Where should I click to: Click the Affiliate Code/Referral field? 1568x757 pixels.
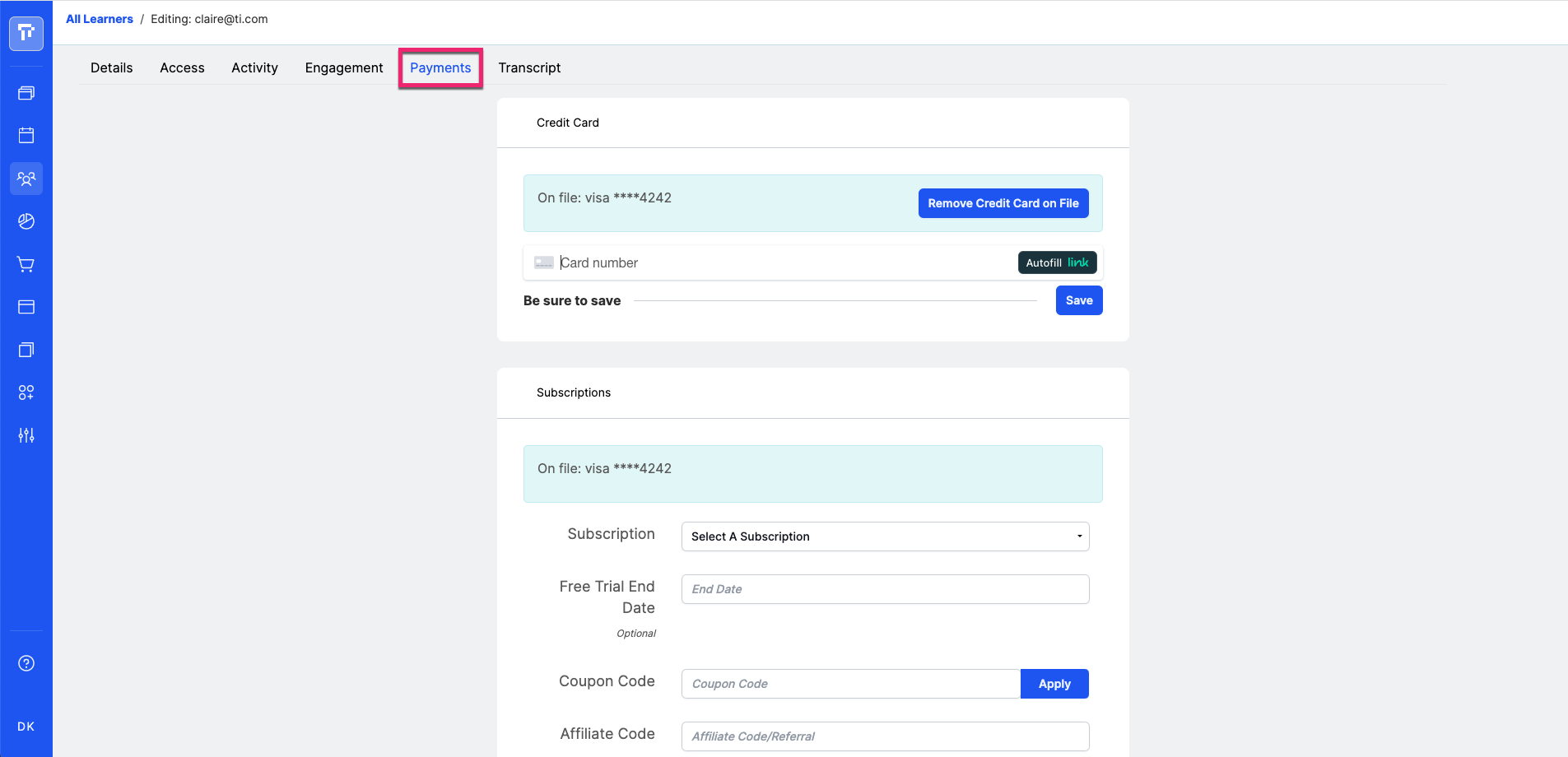(x=886, y=736)
